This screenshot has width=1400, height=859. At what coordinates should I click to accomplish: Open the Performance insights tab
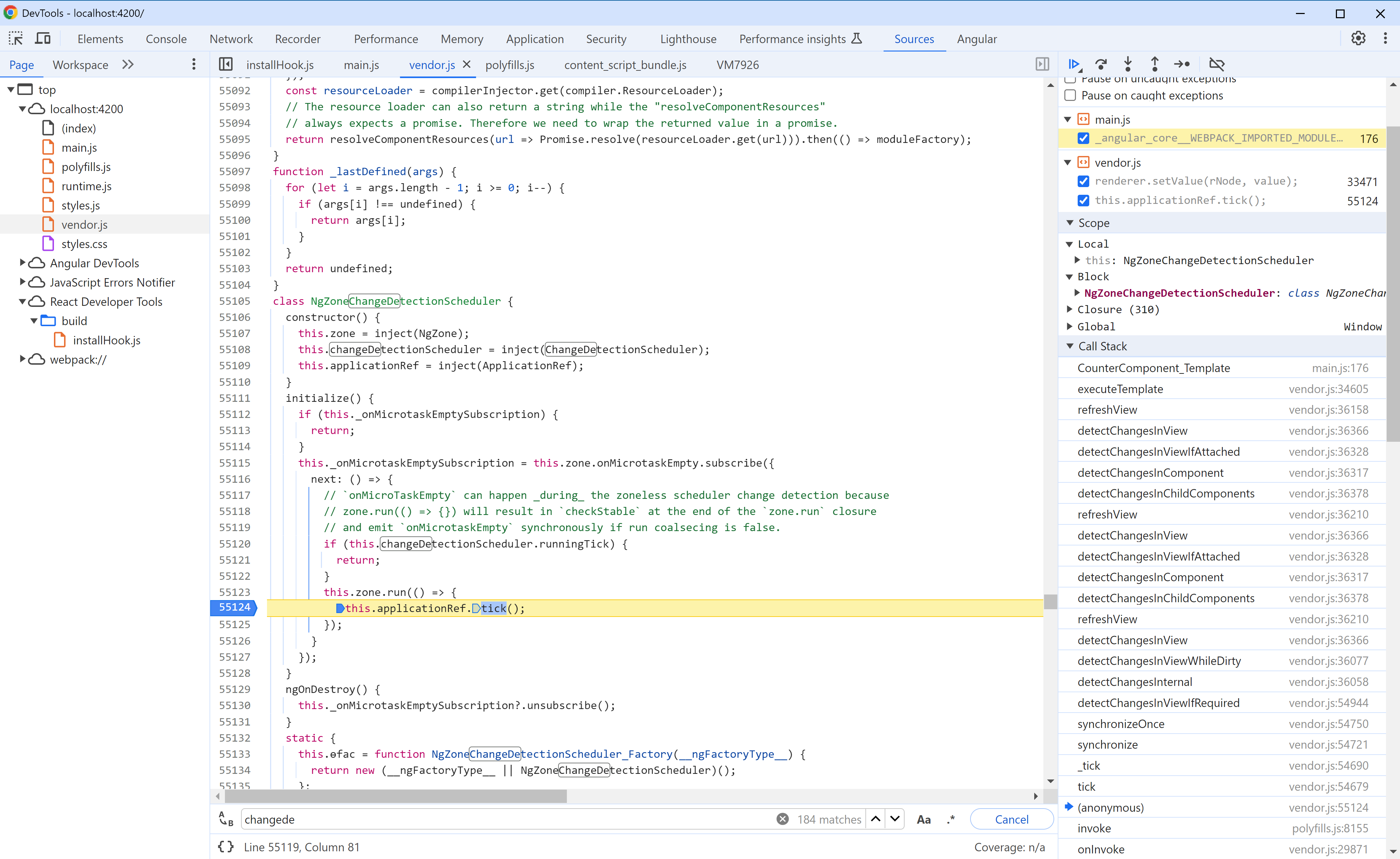click(801, 39)
